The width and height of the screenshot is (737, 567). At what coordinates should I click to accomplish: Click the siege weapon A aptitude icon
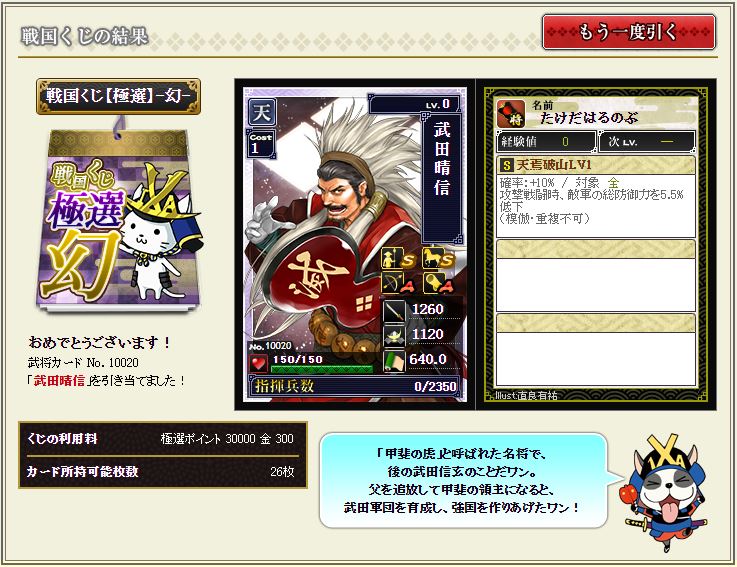(438, 283)
